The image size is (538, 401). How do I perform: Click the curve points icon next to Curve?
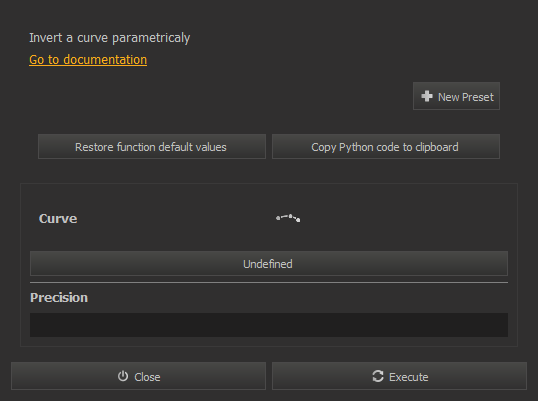pos(288,218)
